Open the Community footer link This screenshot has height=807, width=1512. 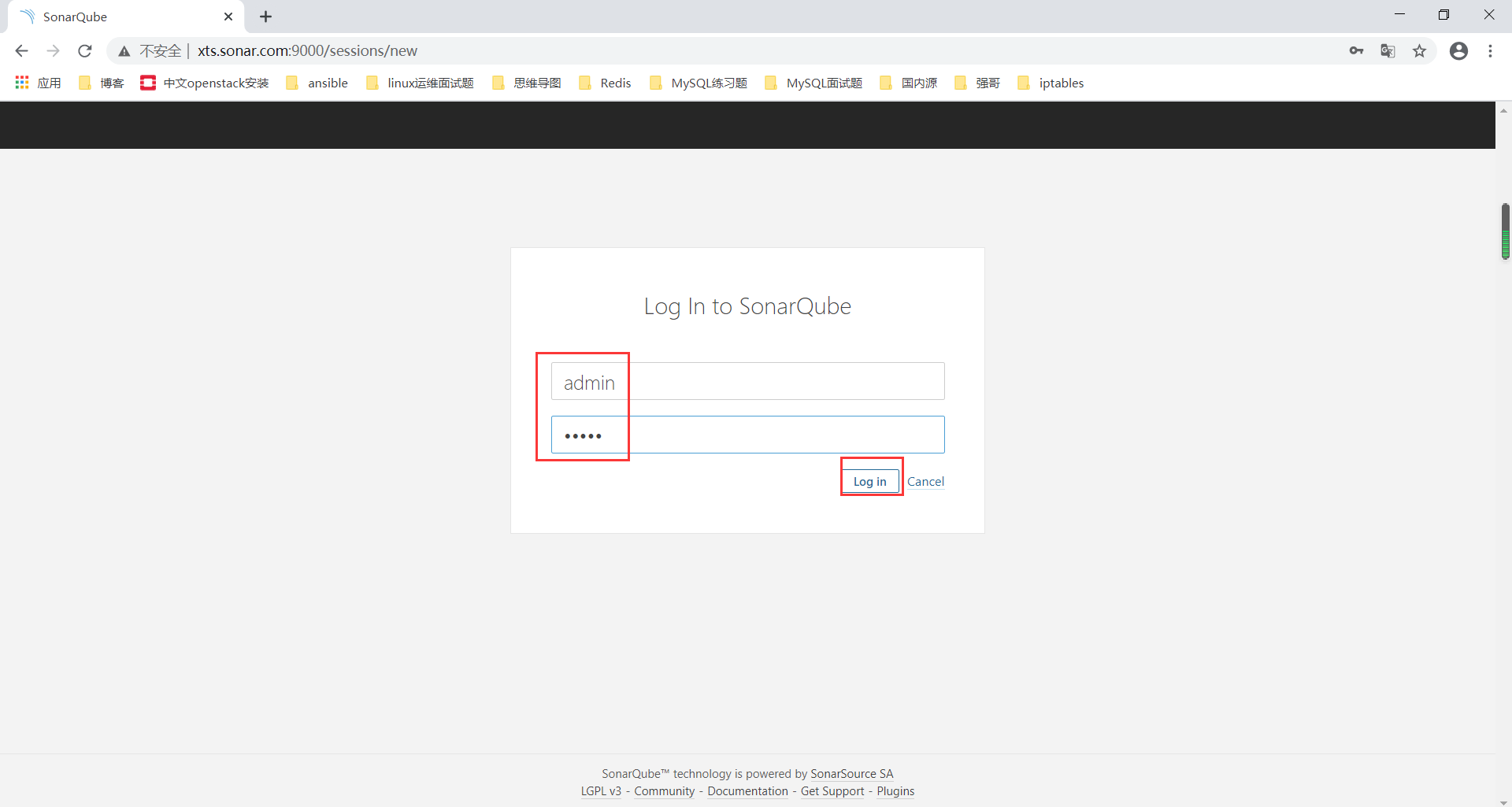(665, 791)
